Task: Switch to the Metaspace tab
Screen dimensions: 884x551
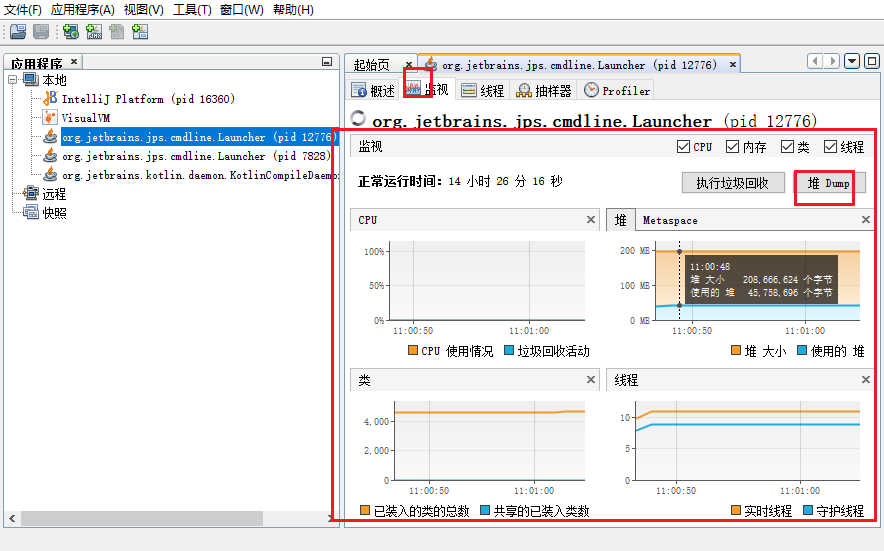Action: click(670, 221)
